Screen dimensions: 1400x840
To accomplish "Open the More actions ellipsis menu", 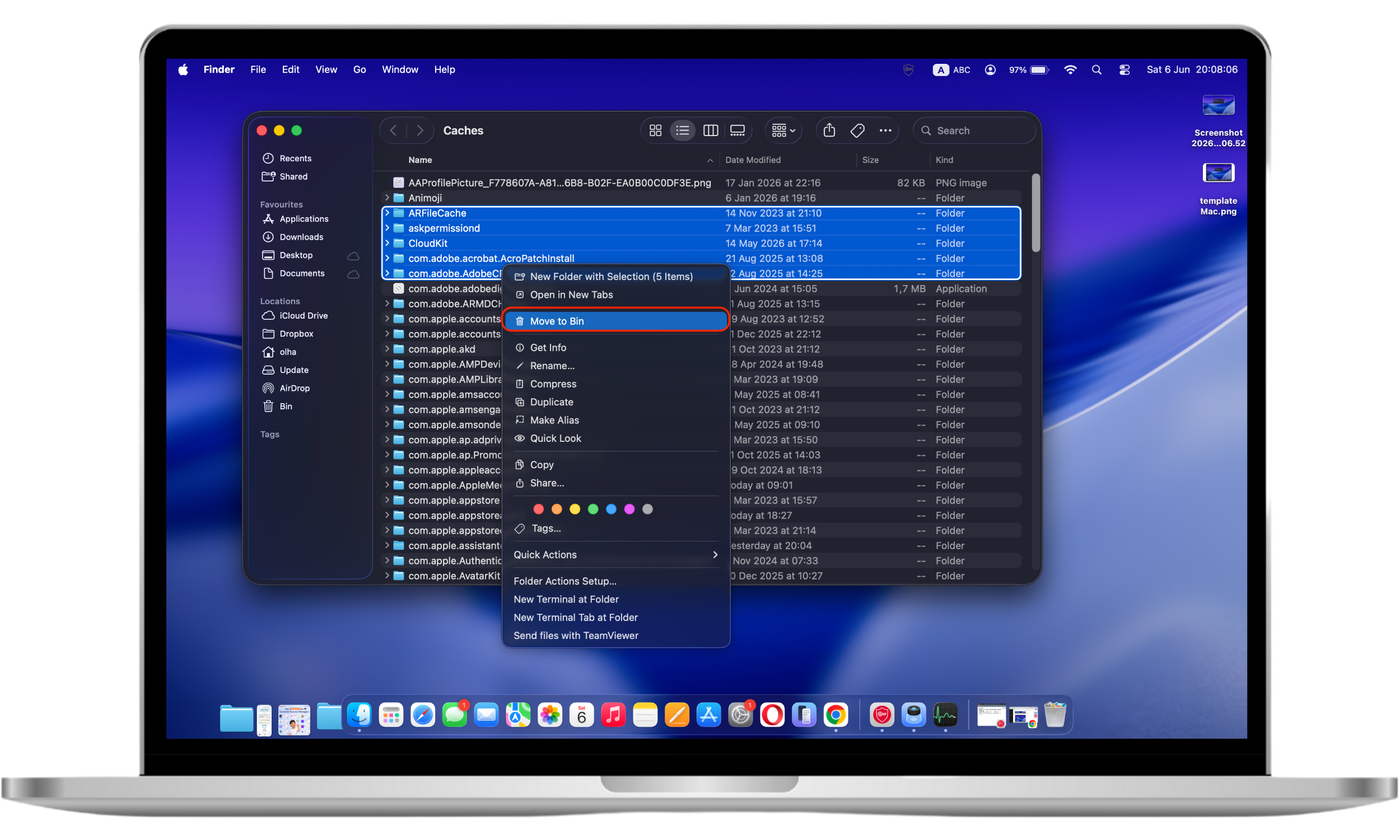I will (885, 130).
